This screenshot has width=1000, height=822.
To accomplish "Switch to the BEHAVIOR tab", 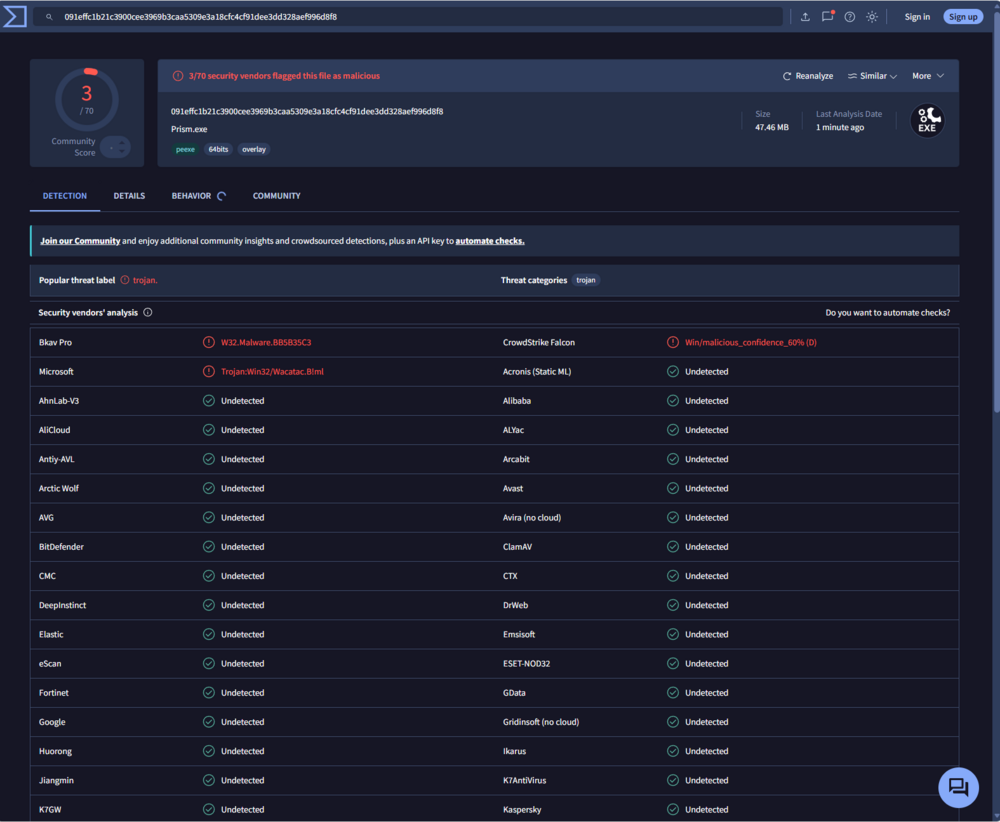I will coord(198,196).
